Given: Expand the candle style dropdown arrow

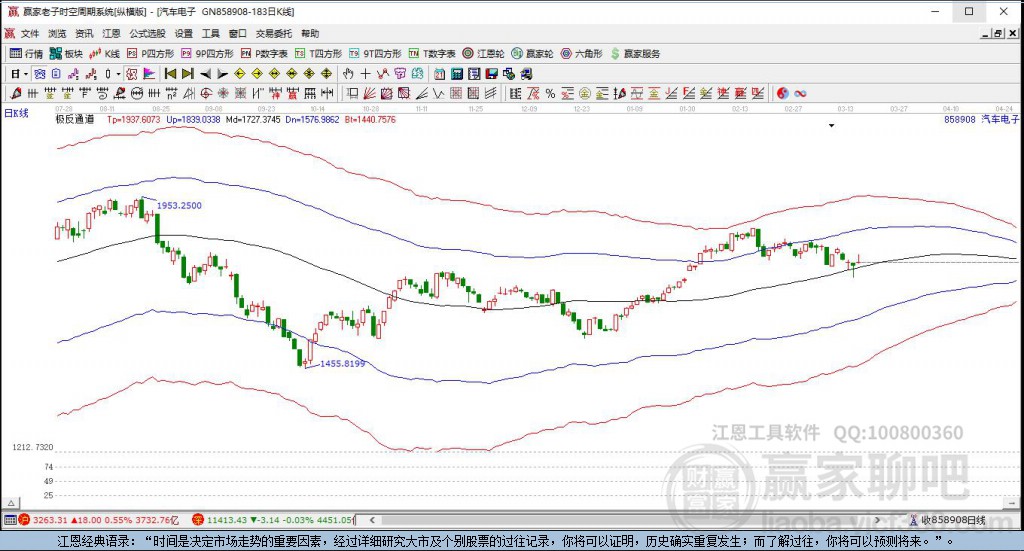Looking at the screenshot, I should click(x=118, y=74).
